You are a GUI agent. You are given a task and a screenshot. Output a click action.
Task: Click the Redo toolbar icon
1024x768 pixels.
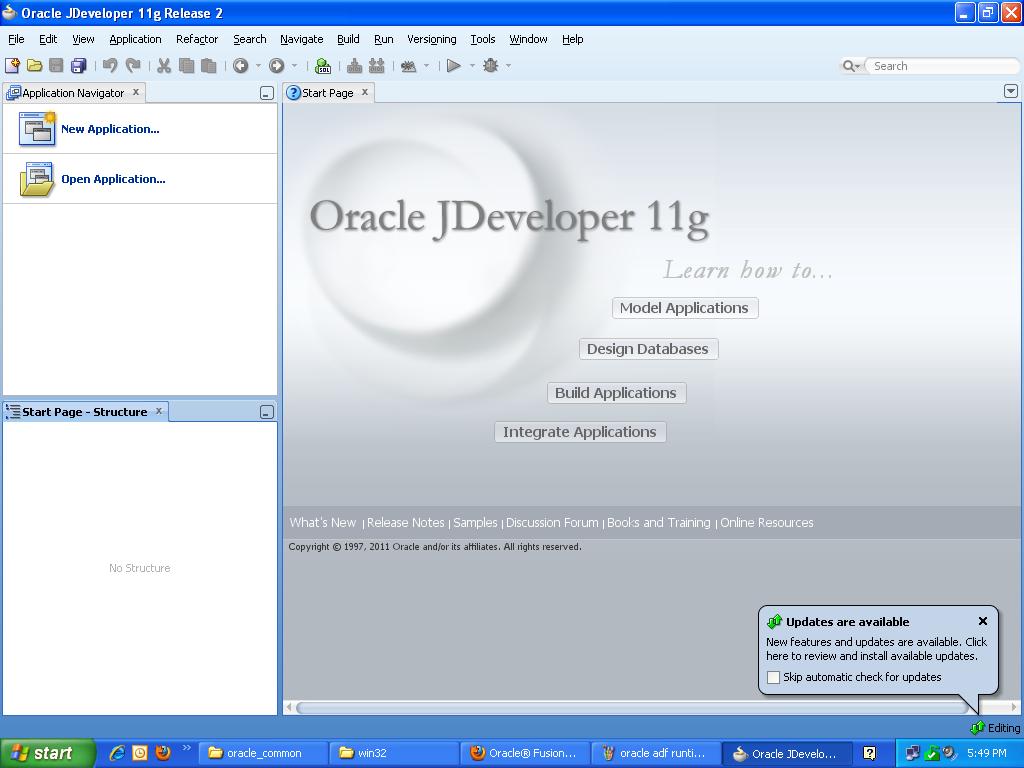point(133,65)
